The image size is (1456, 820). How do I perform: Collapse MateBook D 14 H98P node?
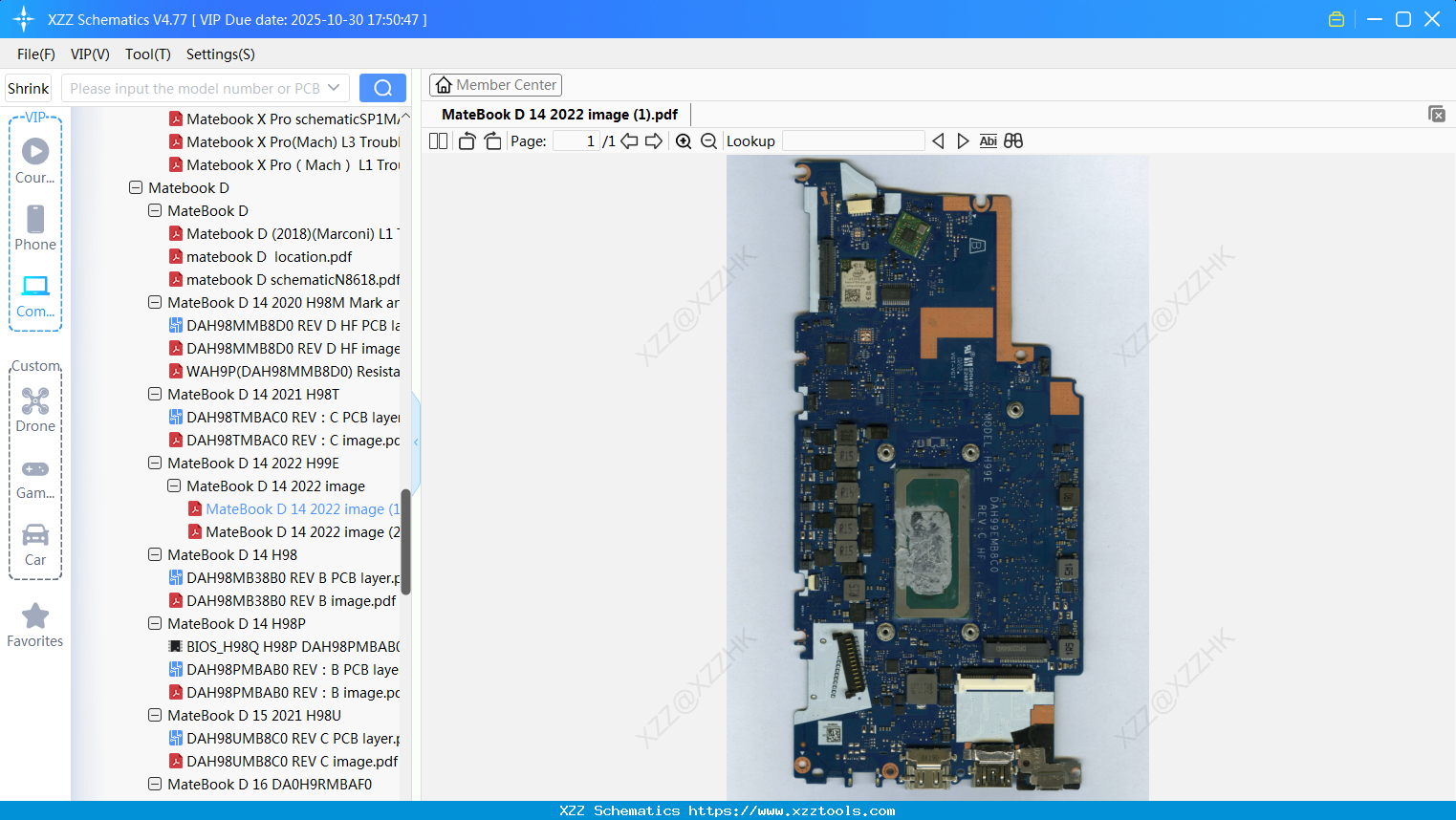coord(155,623)
